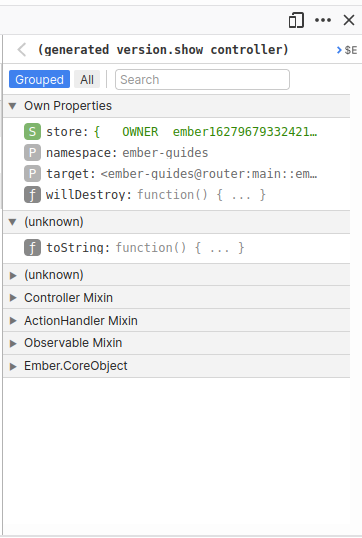Click the f icon beside willDestroy
The image size is (362, 538).
32,195
